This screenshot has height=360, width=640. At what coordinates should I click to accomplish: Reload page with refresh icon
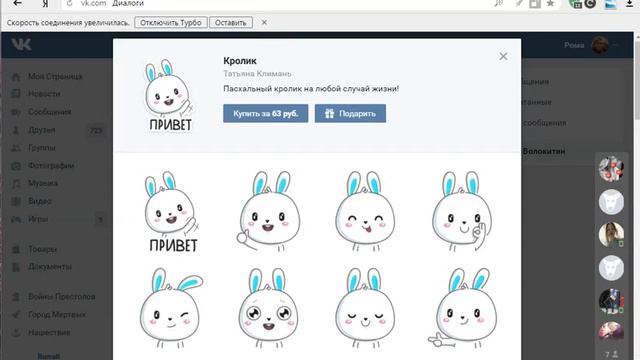point(69,3)
